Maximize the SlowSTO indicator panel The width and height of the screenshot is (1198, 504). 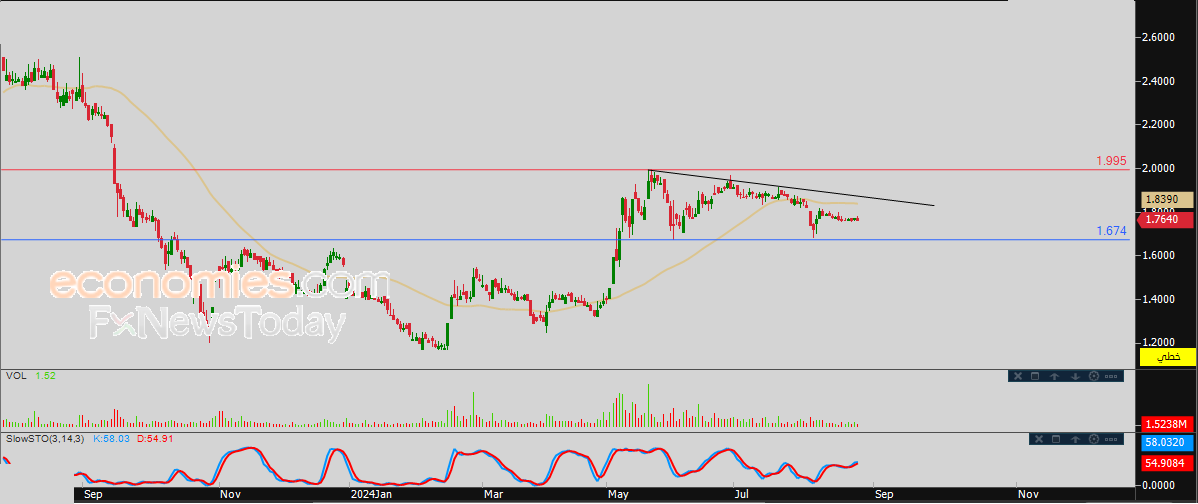coord(1056,439)
